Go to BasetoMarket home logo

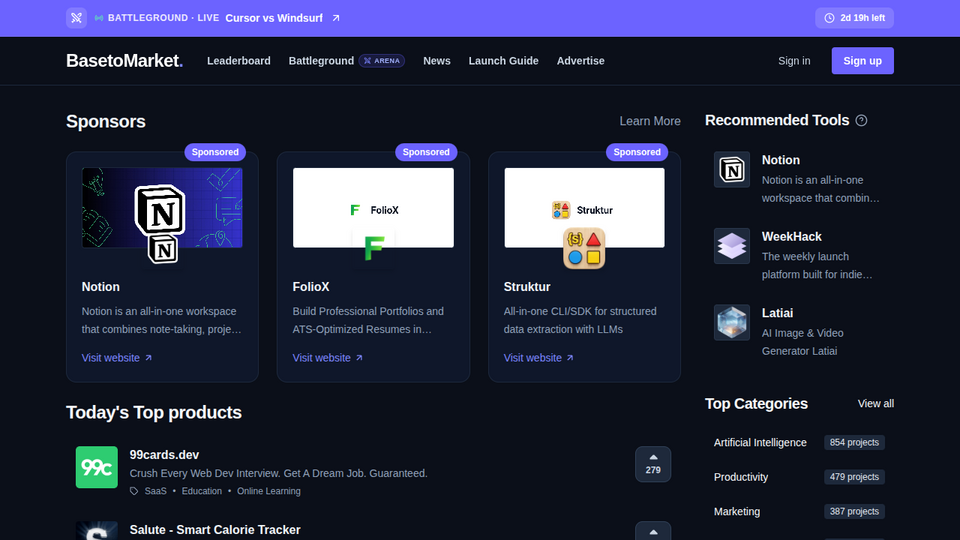pos(124,61)
